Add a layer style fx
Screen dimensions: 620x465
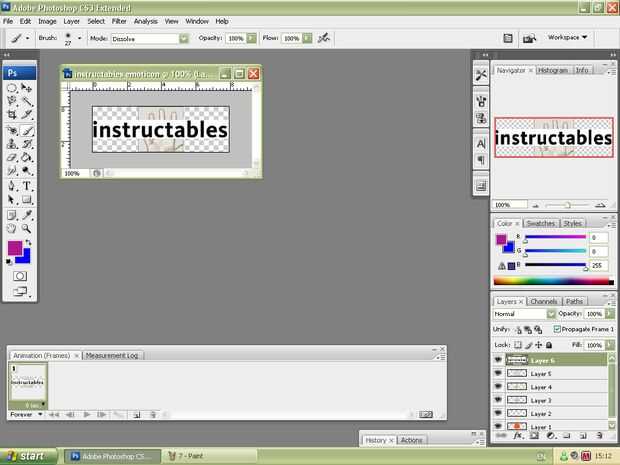tap(517, 436)
